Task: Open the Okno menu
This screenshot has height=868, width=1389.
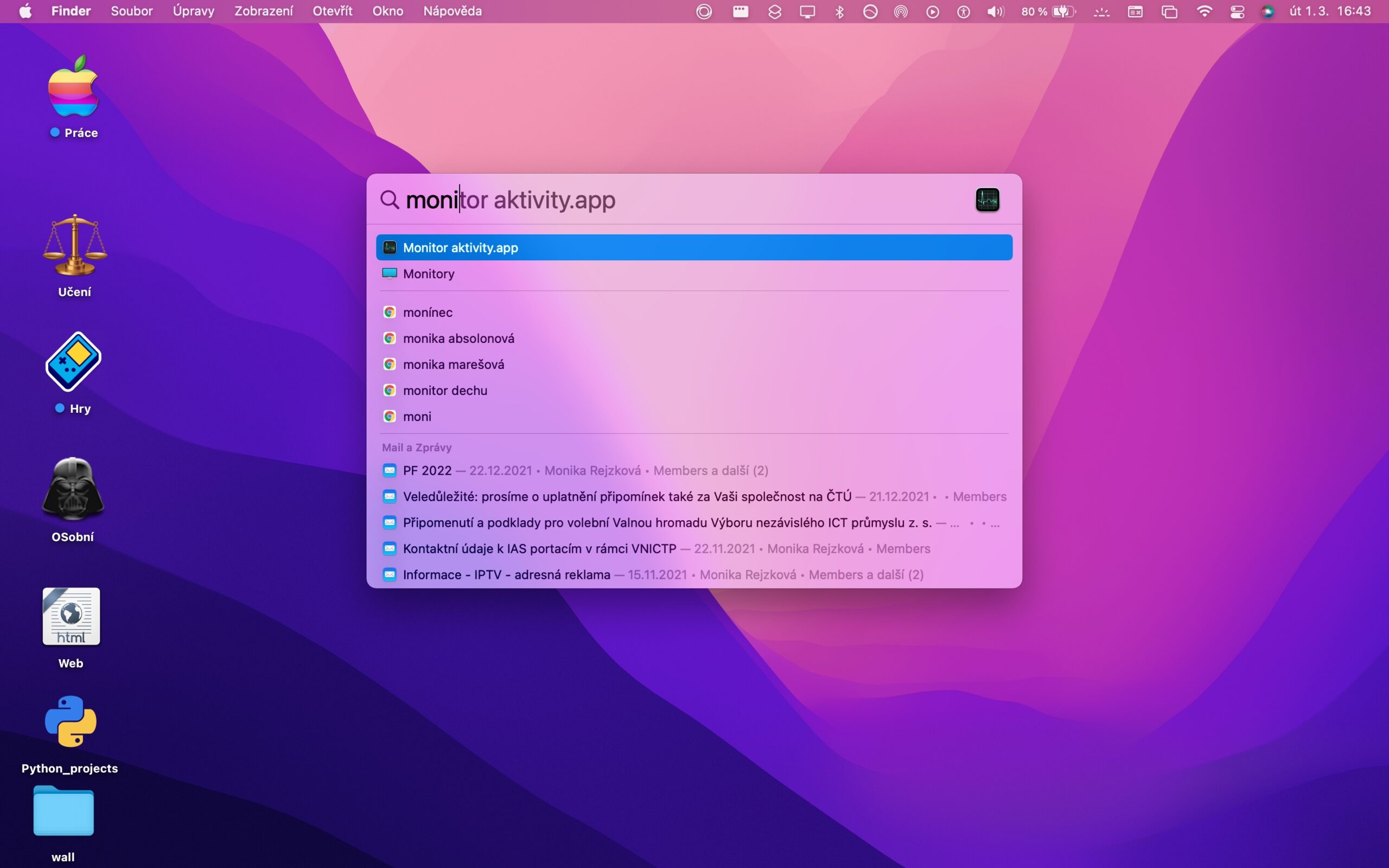Action: pos(388,11)
